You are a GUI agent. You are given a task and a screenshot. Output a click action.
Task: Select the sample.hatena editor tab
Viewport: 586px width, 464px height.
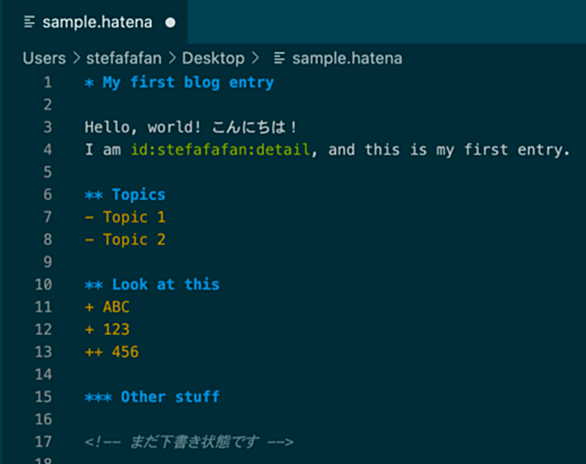(95, 22)
